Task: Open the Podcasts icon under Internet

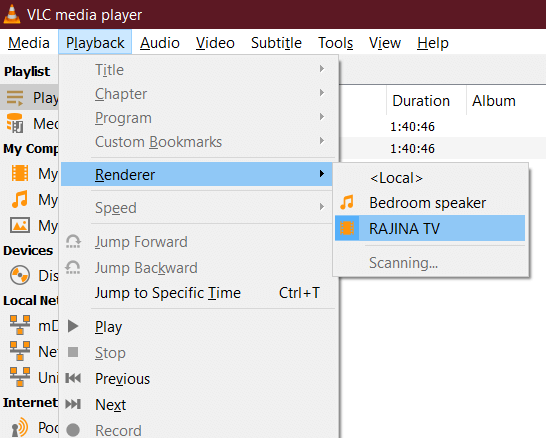Action: (x=20, y=427)
